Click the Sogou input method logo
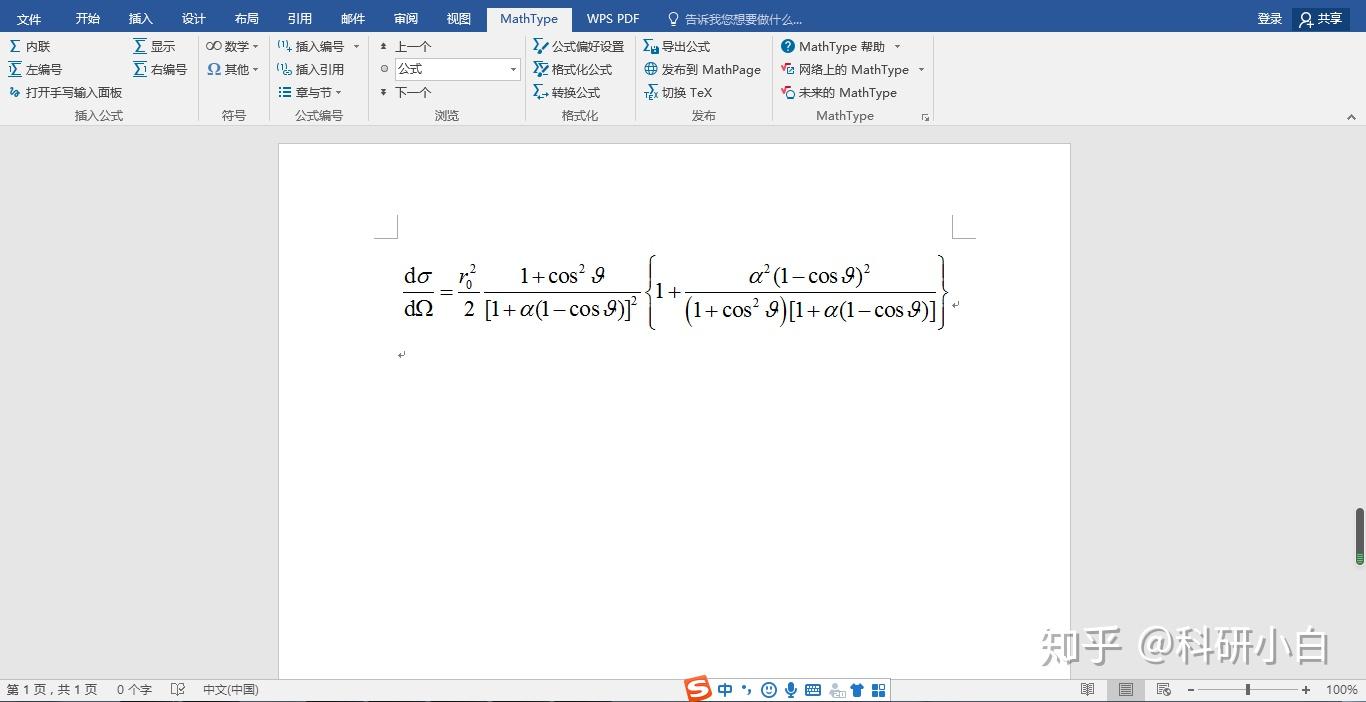The height and width of the screenshot is (702, 1366). [697, 689]
